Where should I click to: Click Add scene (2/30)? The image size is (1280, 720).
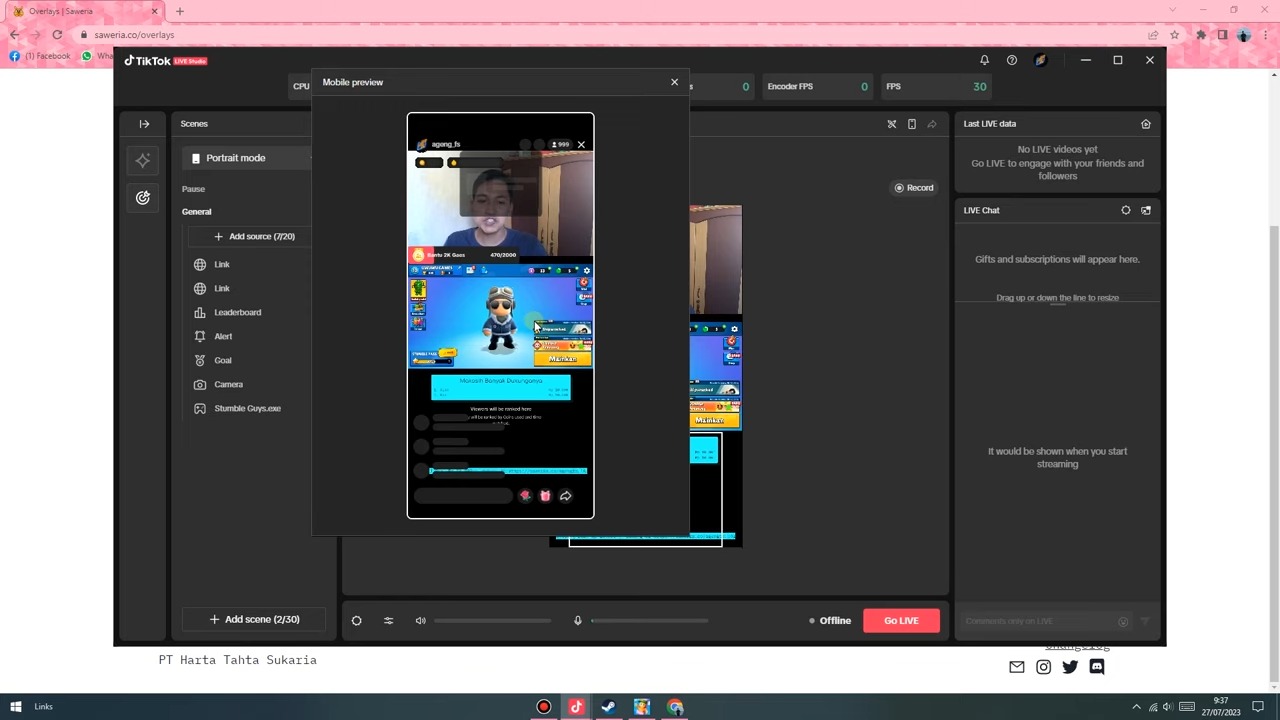coord(254,619)
